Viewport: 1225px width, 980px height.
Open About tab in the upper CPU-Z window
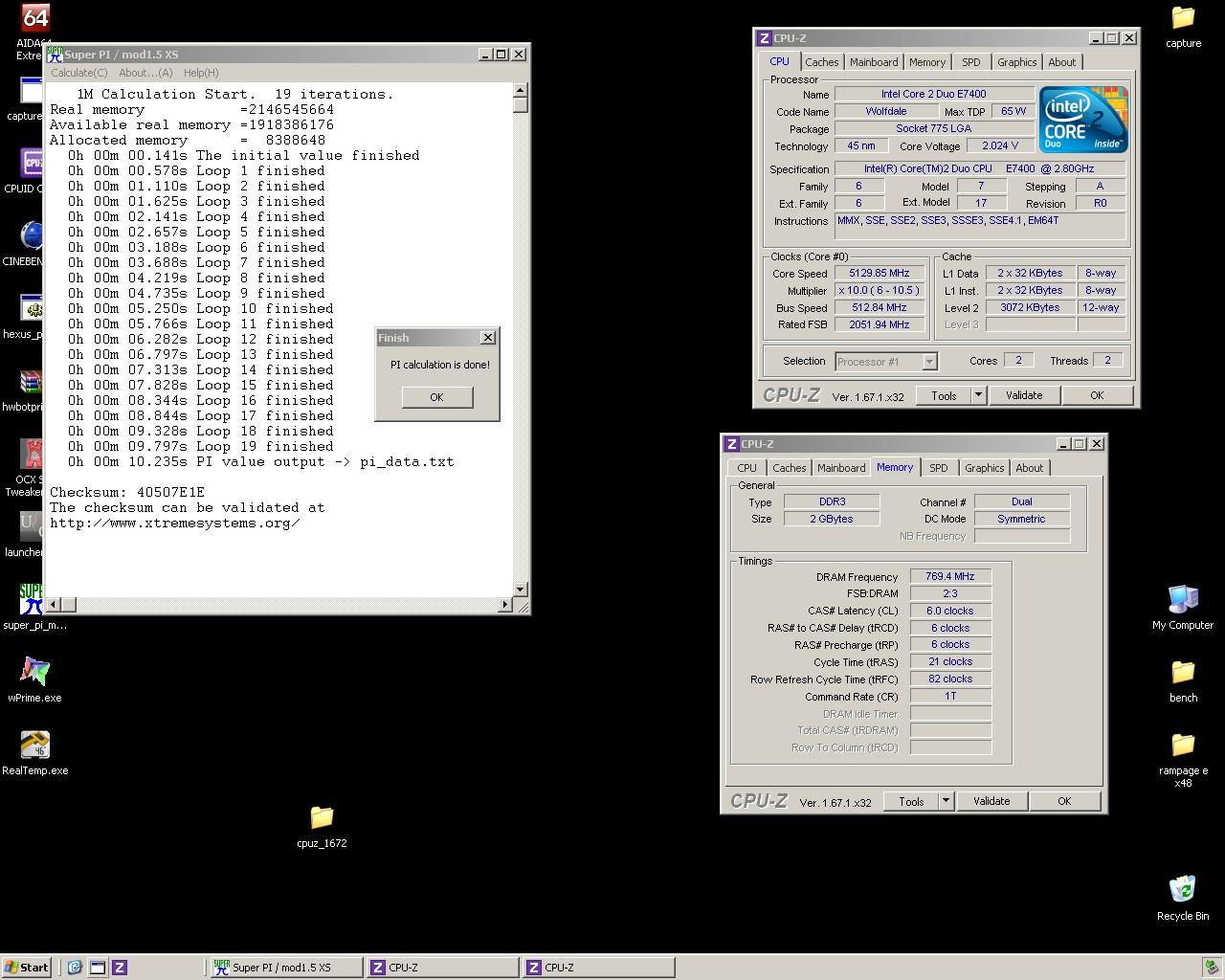pos(1061,62)
